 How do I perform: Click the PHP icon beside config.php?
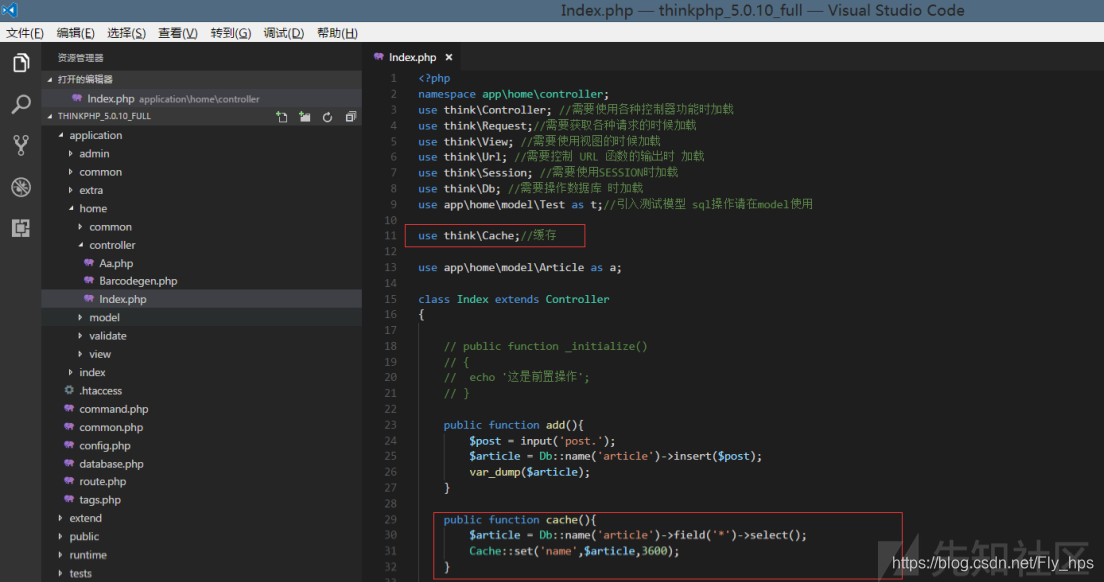coord(69,445)
